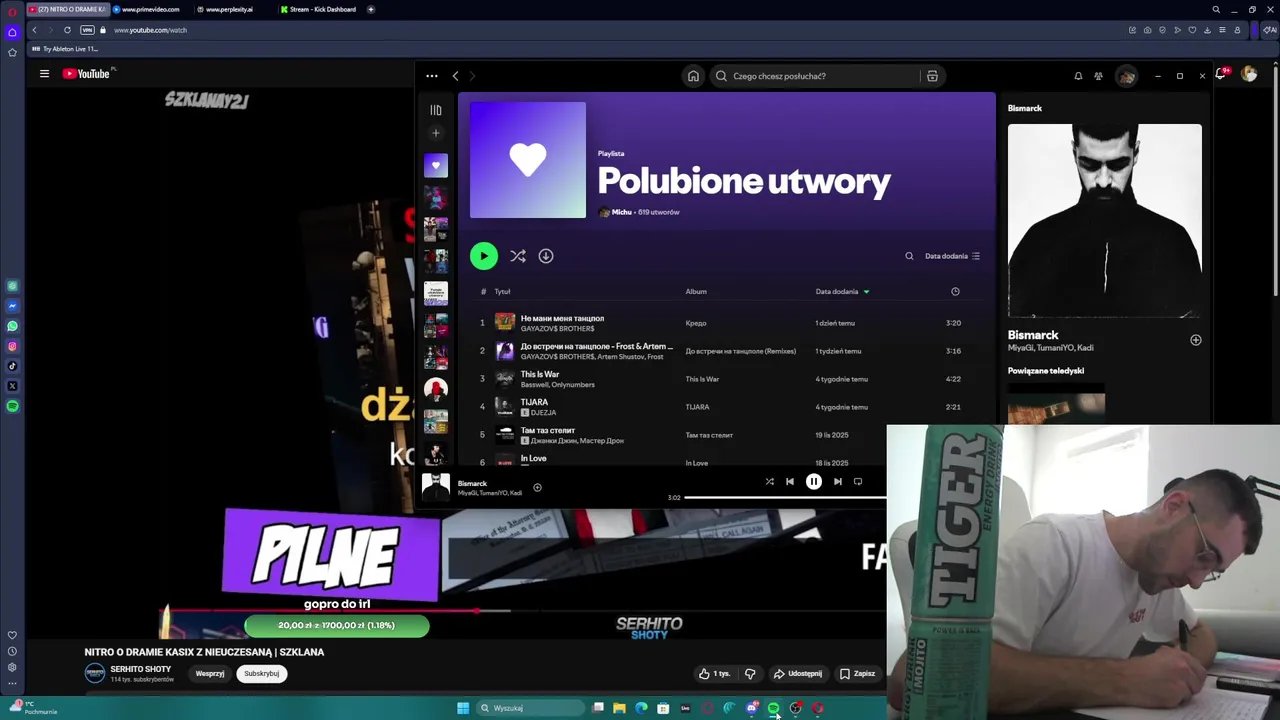Save video with the Zapisz button
Viewport: 1280px width, 720px height.
857,674
